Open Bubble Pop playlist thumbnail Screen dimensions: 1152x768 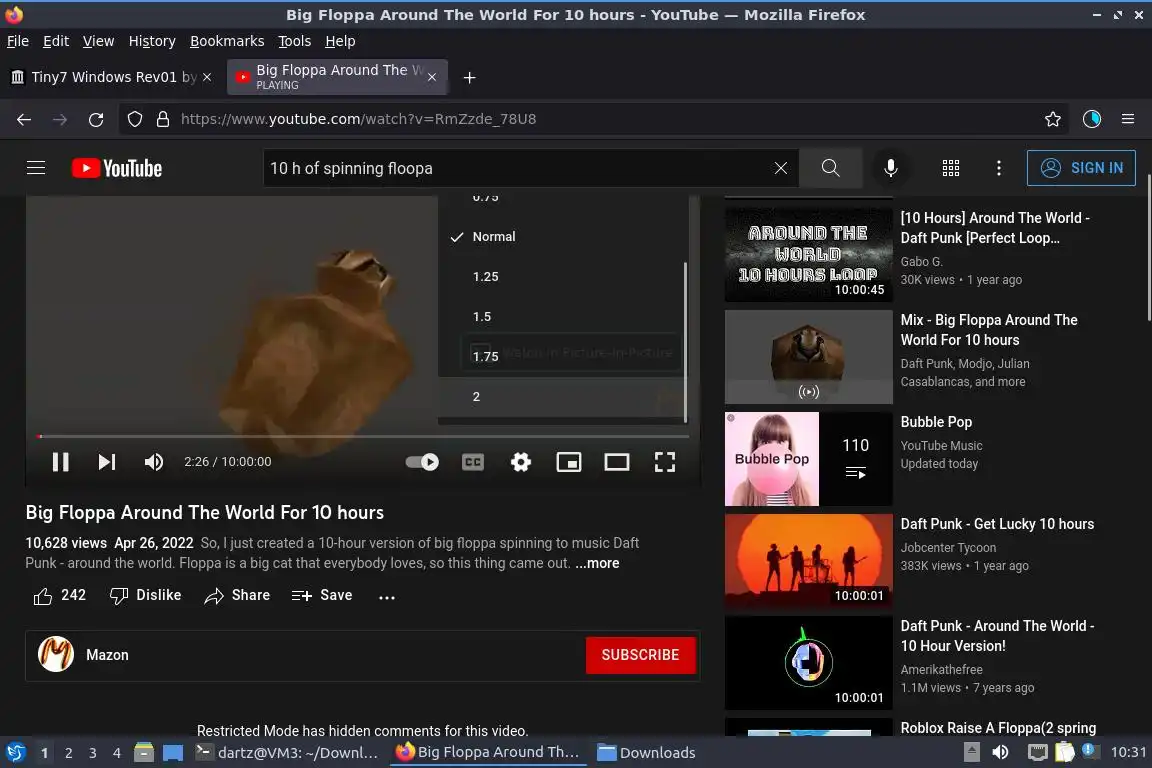pos(809,459)
